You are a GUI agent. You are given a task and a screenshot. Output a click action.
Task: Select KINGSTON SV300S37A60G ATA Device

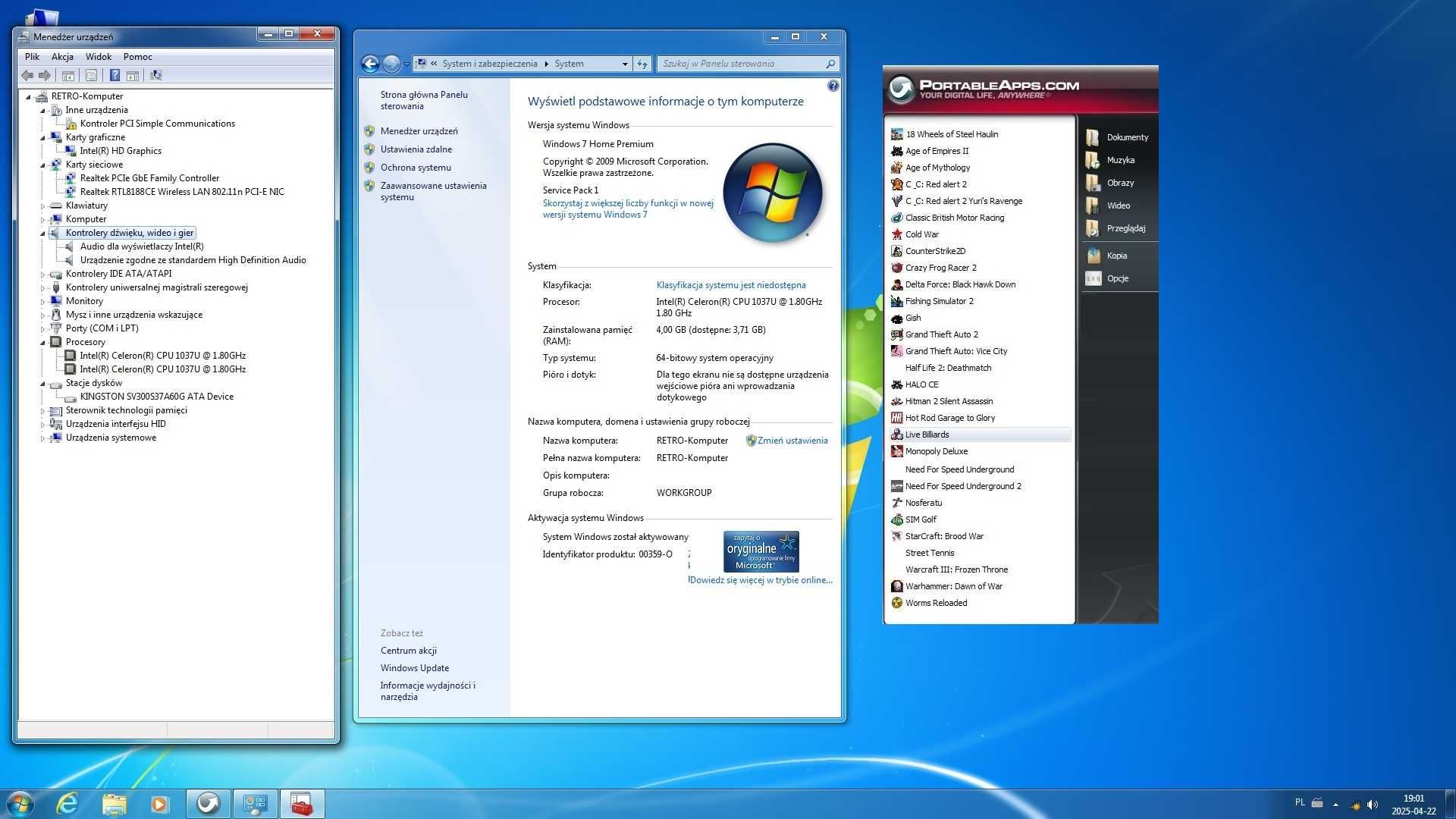(x=157, y=397)
